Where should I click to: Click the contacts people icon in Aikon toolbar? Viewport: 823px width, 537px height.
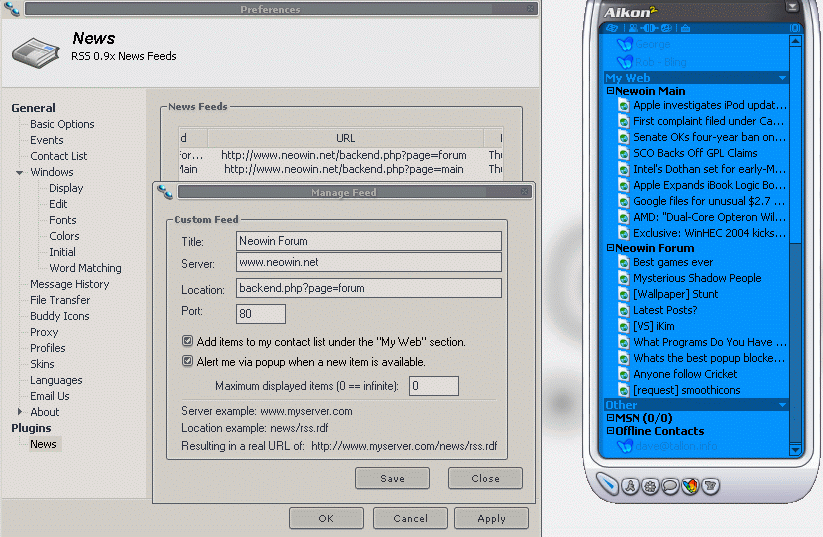coord(634,28)
